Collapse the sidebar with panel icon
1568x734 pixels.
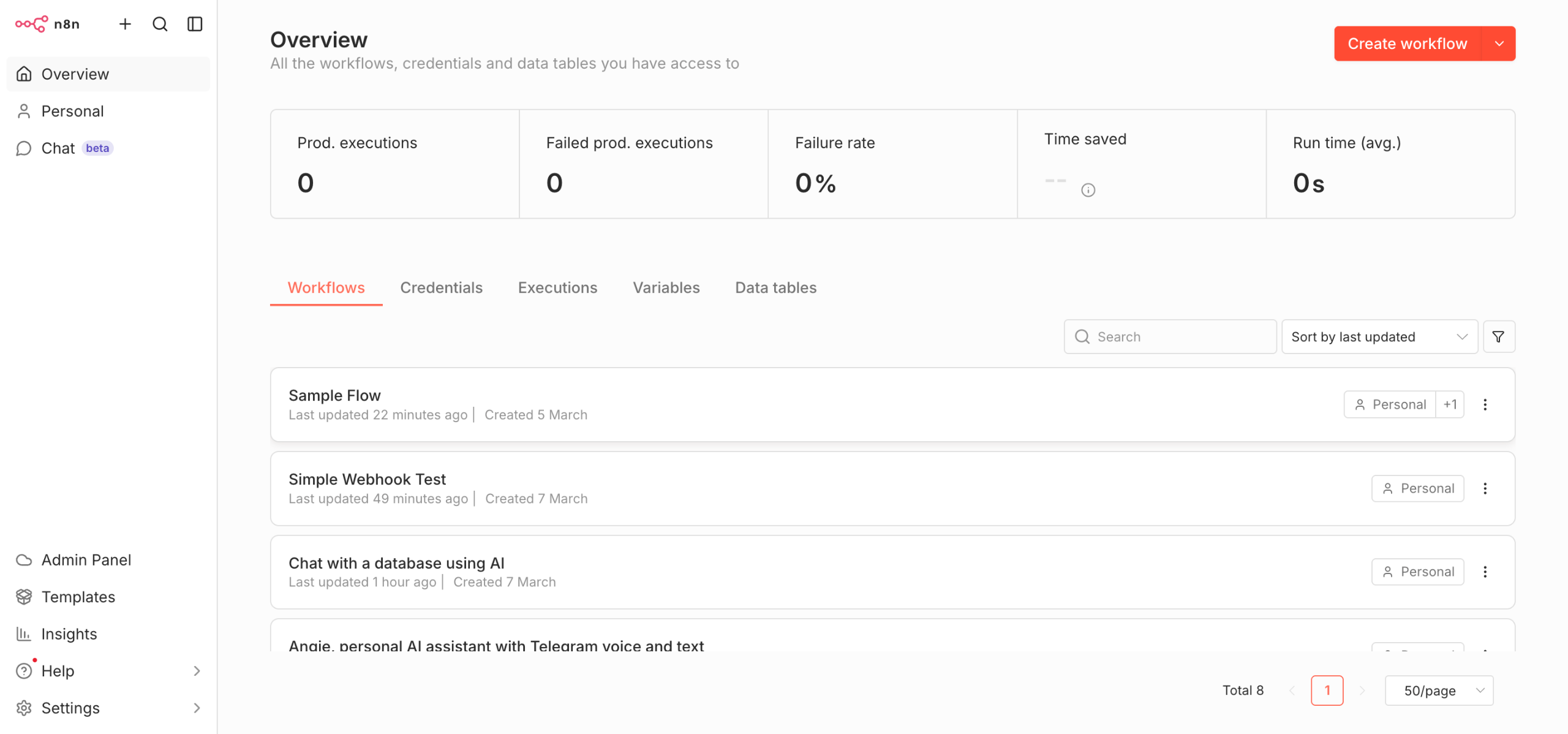click(195, 24)
